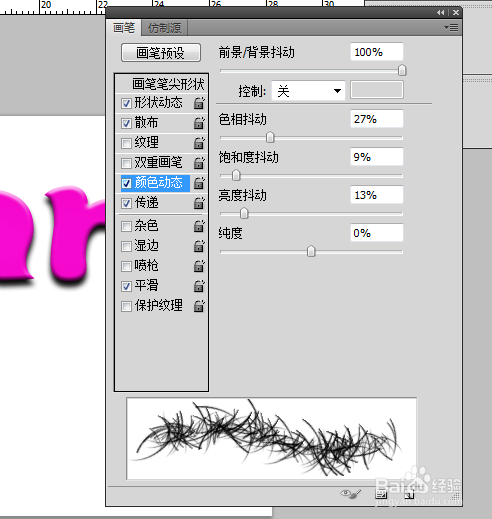This screenshot has width=492, height=519.
Task: Click the 形状动态 list entry label
Action: pyautogui.click(x=159, y=103)
